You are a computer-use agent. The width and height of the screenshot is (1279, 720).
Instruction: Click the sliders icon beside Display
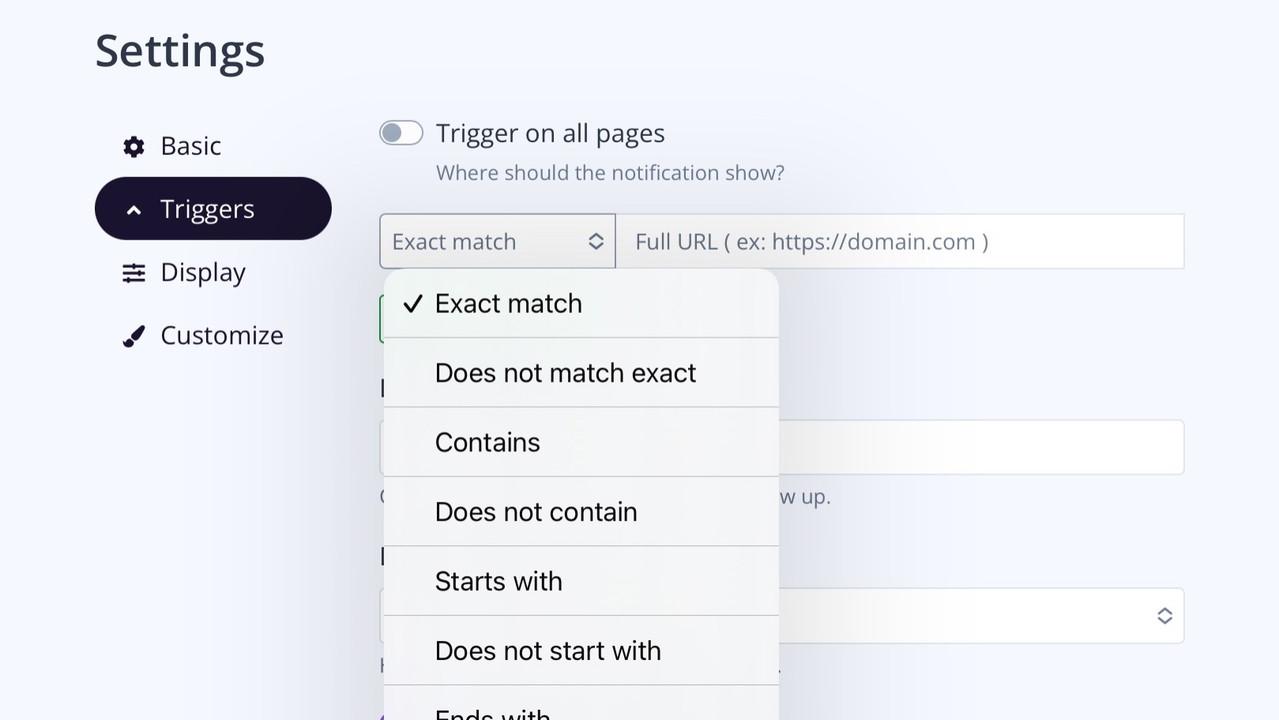pyautogui.click(x=134, y=273)
